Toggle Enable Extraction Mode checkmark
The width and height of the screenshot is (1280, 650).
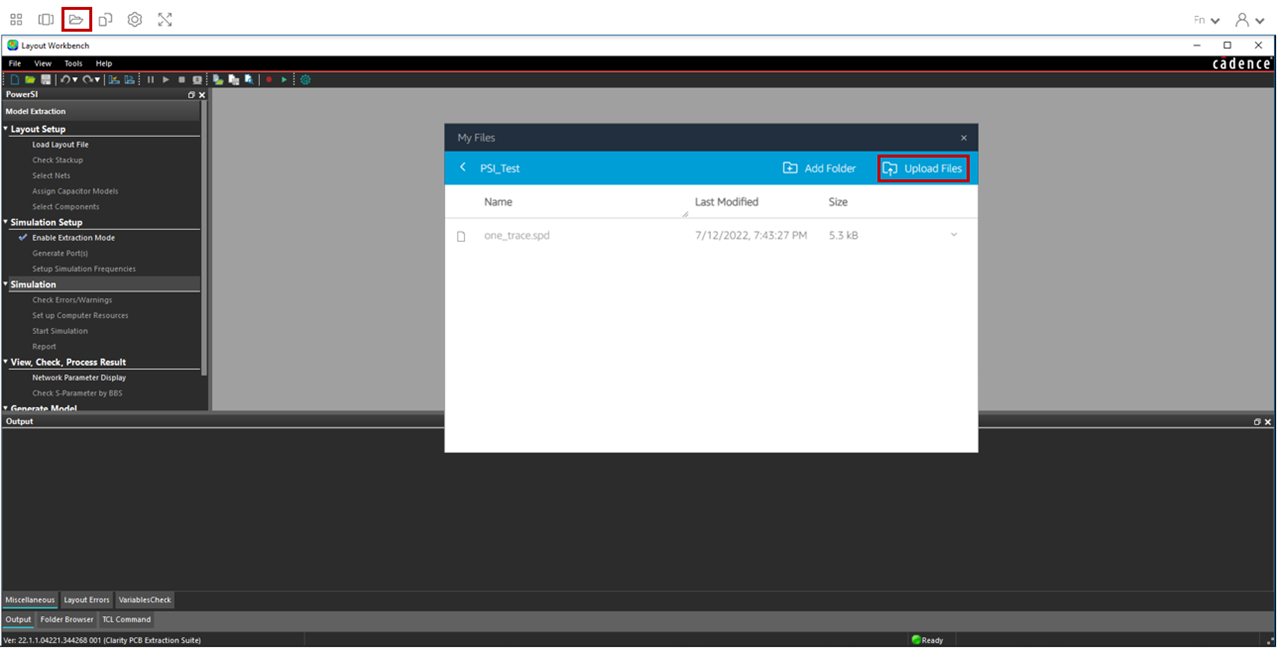[x=23, y=238]
